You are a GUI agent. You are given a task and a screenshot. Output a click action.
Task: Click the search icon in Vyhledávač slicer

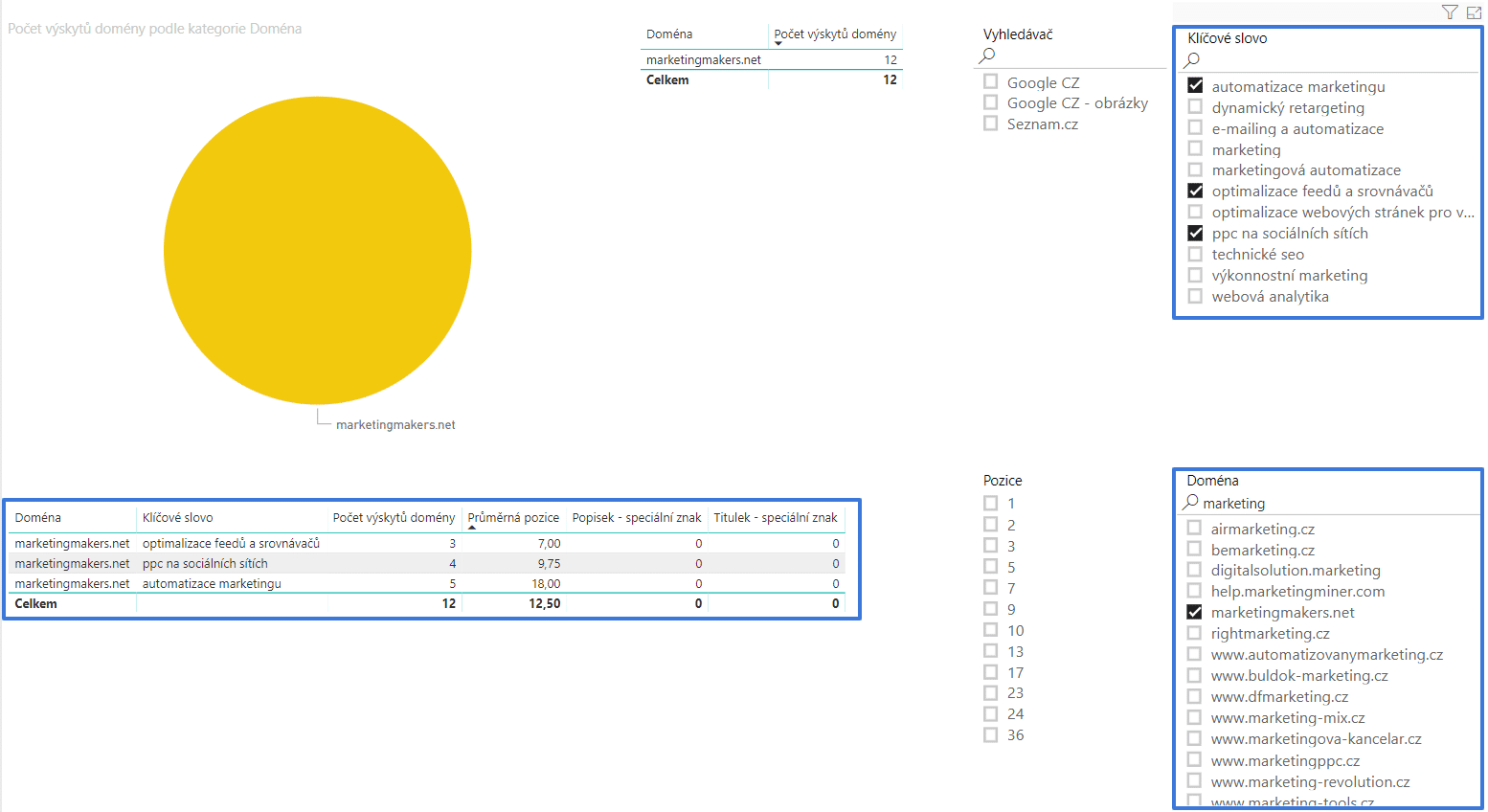click(987, 56)
